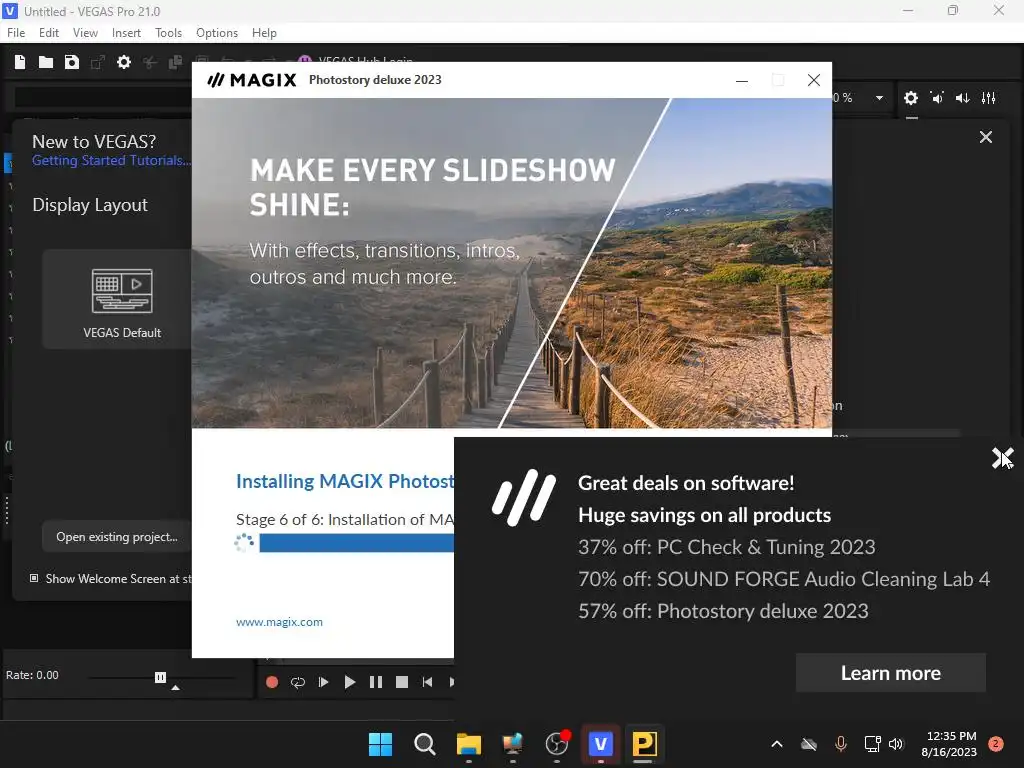Click Play From Start button
Image resolution: width=1024 pixels, height=768 pixels.
[x=323, y=682]
